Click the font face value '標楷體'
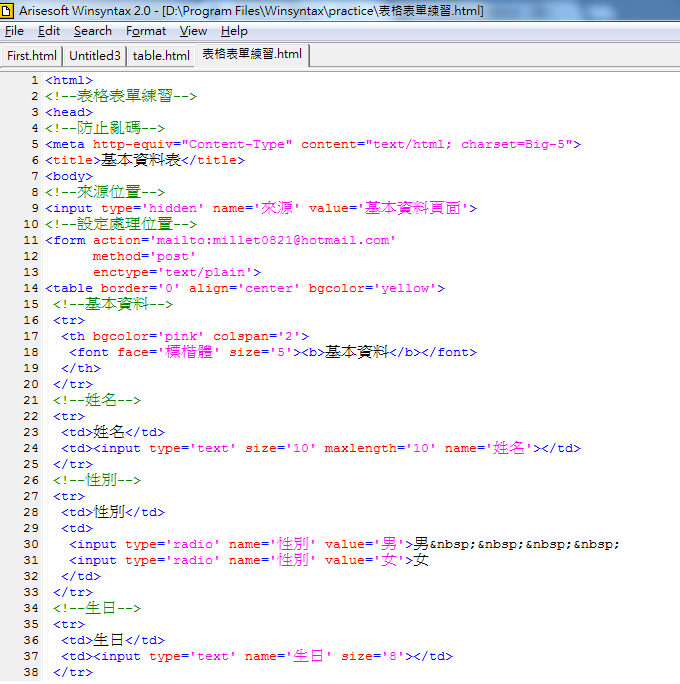This screenshot has height=684, width=680. click(x=189, y=352)
